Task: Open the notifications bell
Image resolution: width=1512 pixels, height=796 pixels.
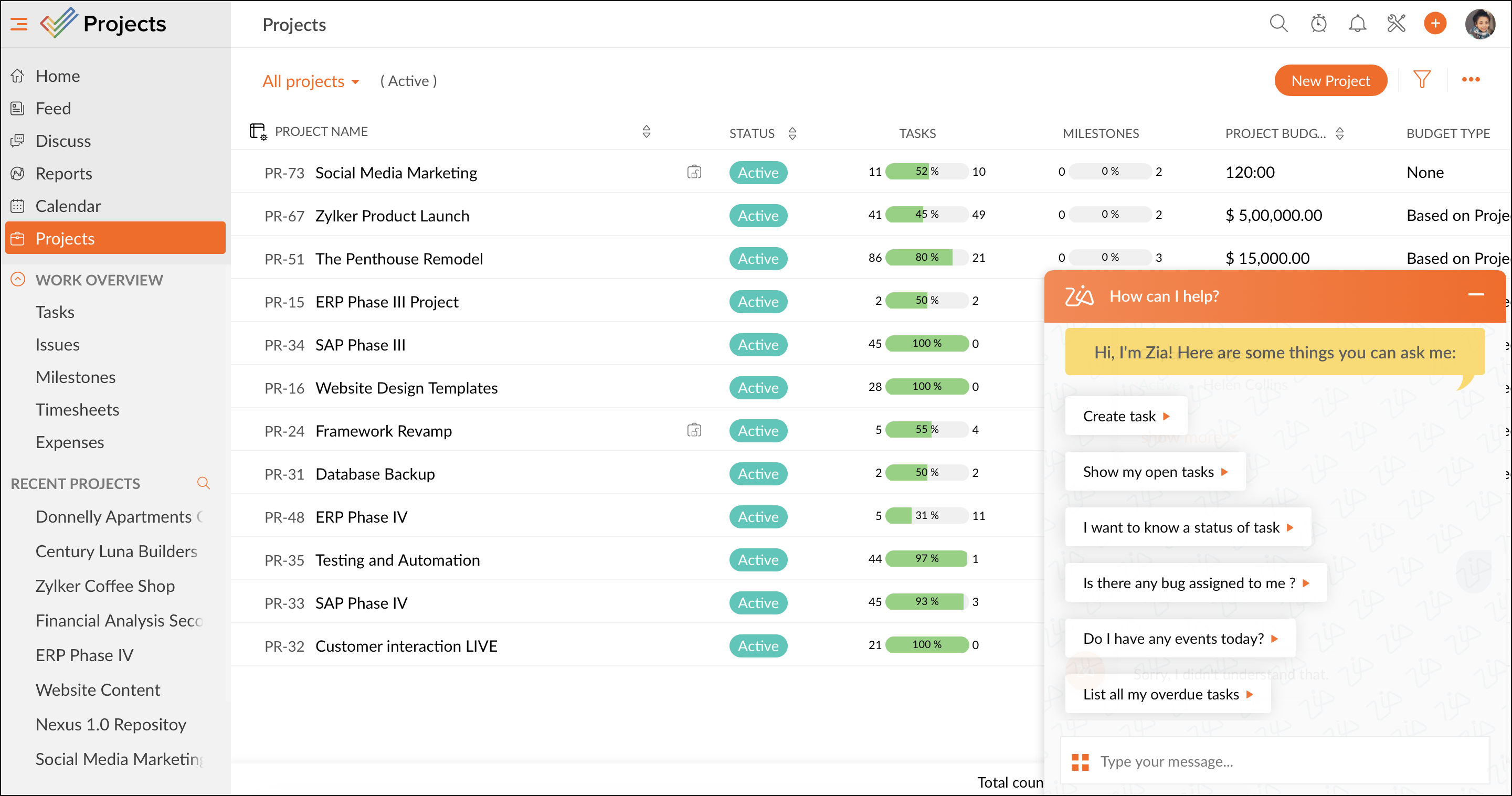Action: click(x=1357, y=24)
